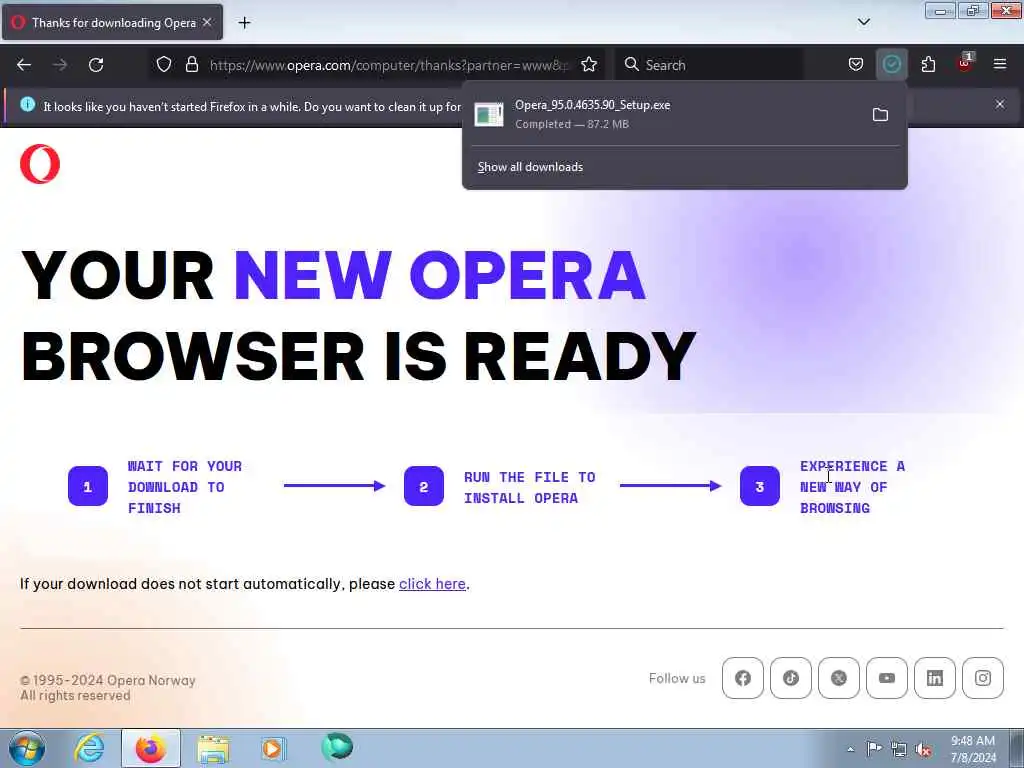Open Opera's TikTok page icon
The width and height of the screenshot is (1024, 768).
(791, 678)
